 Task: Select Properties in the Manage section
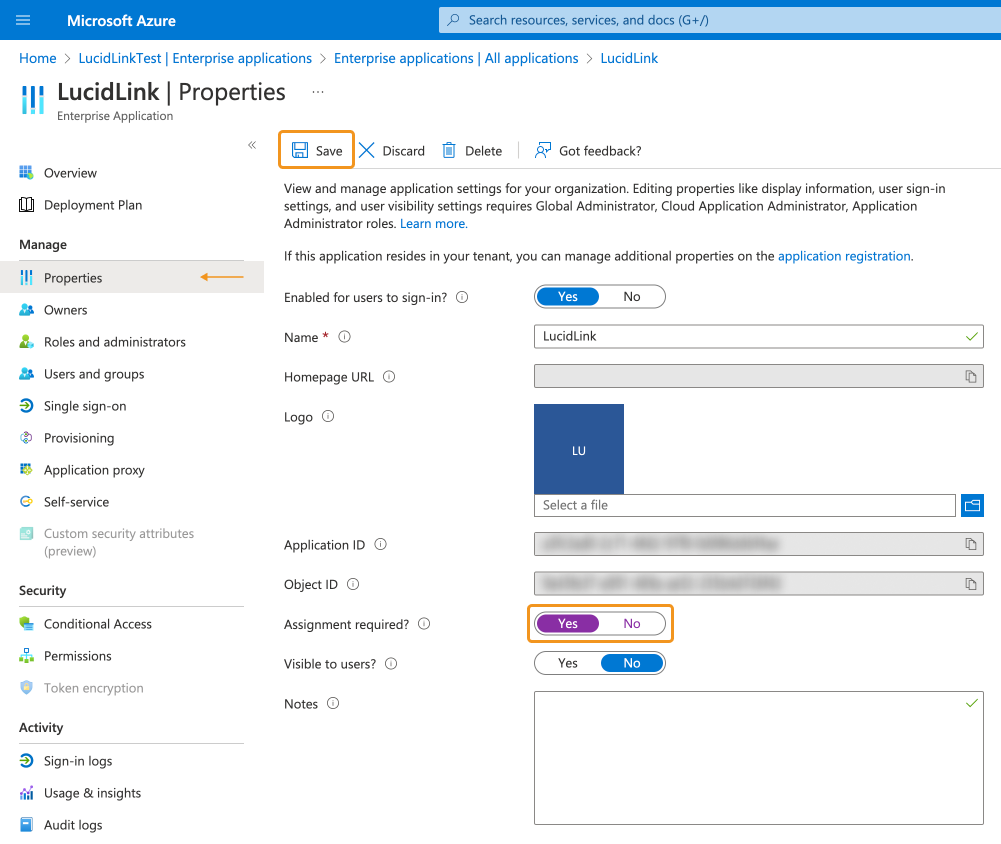132,278
